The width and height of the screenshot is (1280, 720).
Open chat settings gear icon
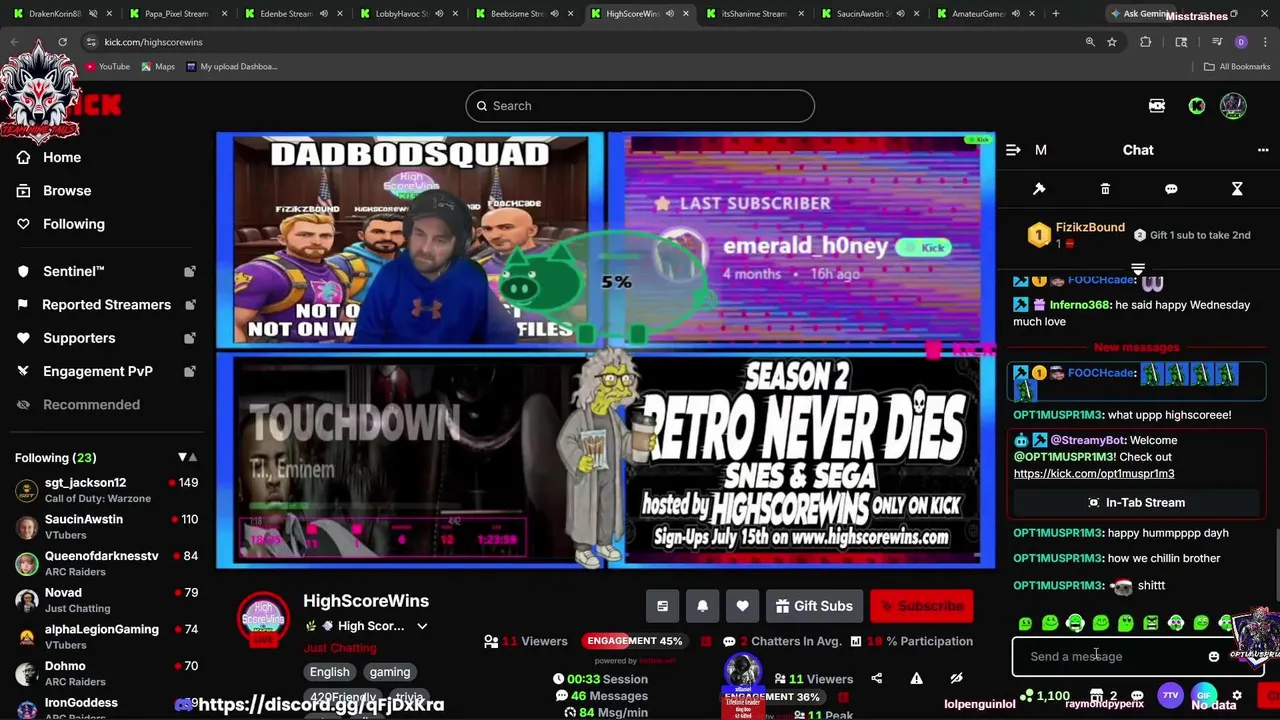(1237, 695)
